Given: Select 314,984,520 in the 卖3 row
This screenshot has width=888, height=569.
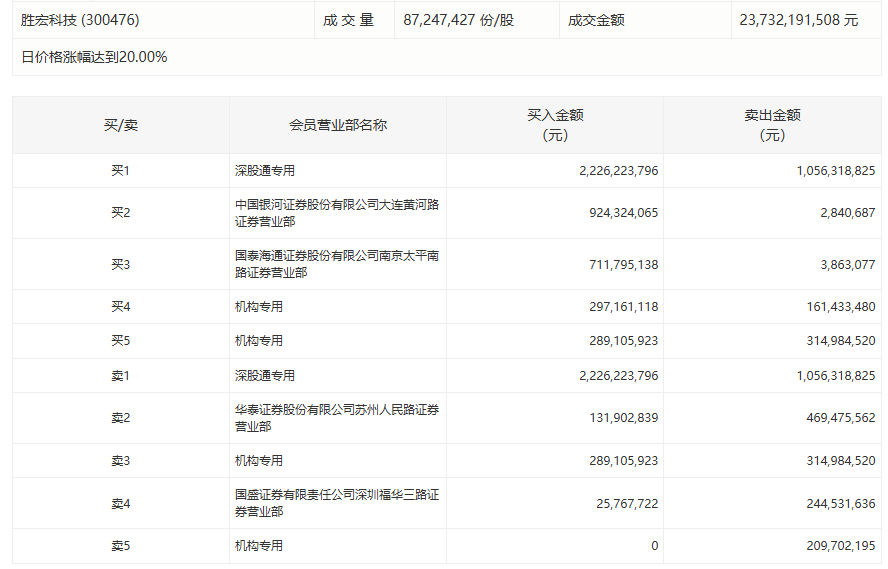Looking at the screenshot, I should click(x=841, y=461).
